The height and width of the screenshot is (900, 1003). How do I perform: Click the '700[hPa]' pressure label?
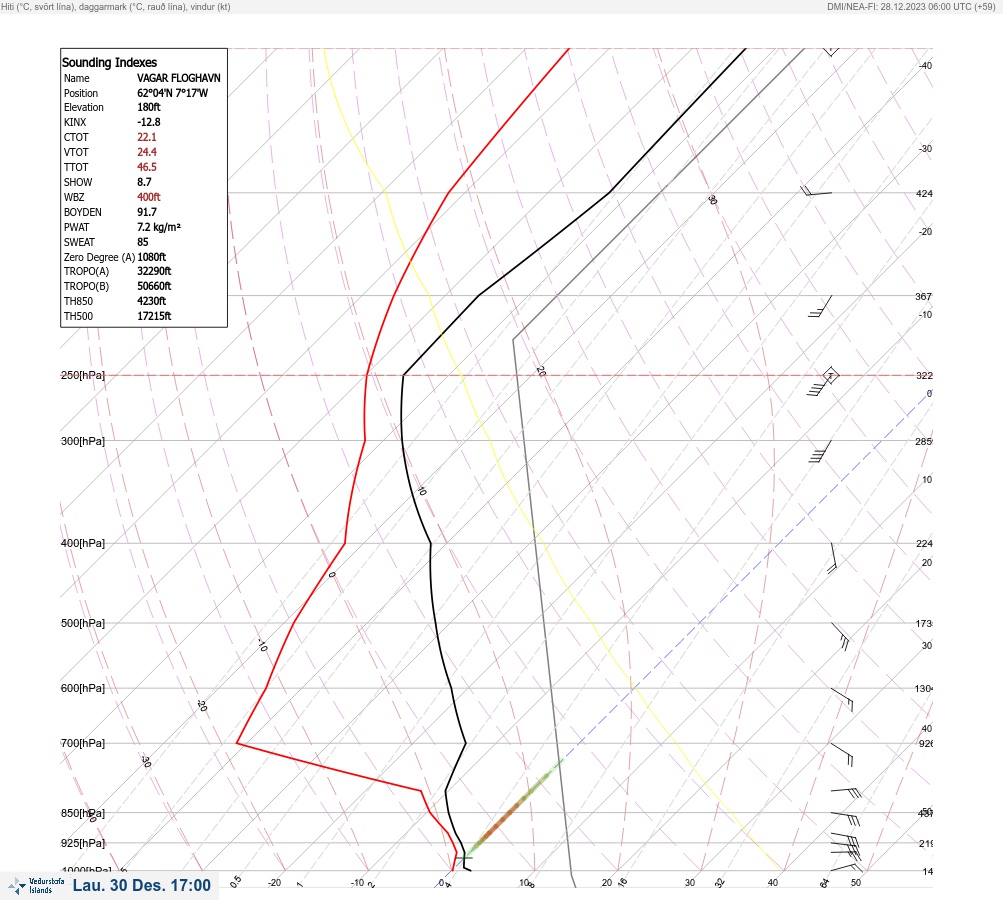(x=83, y=743)
